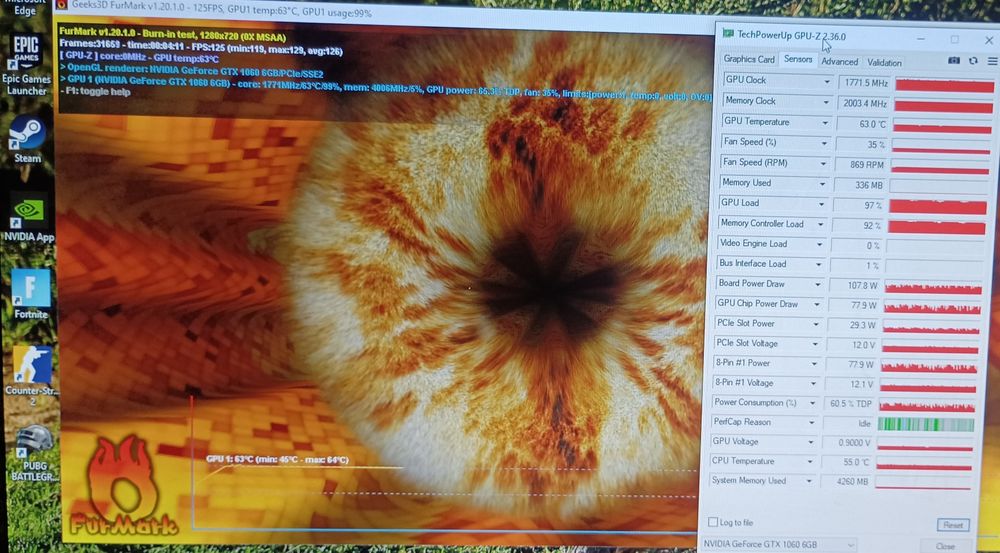This screenshot has height=553, width=1000.
Task: Click the Close button in GPU-Z
Action: point(945,546)
